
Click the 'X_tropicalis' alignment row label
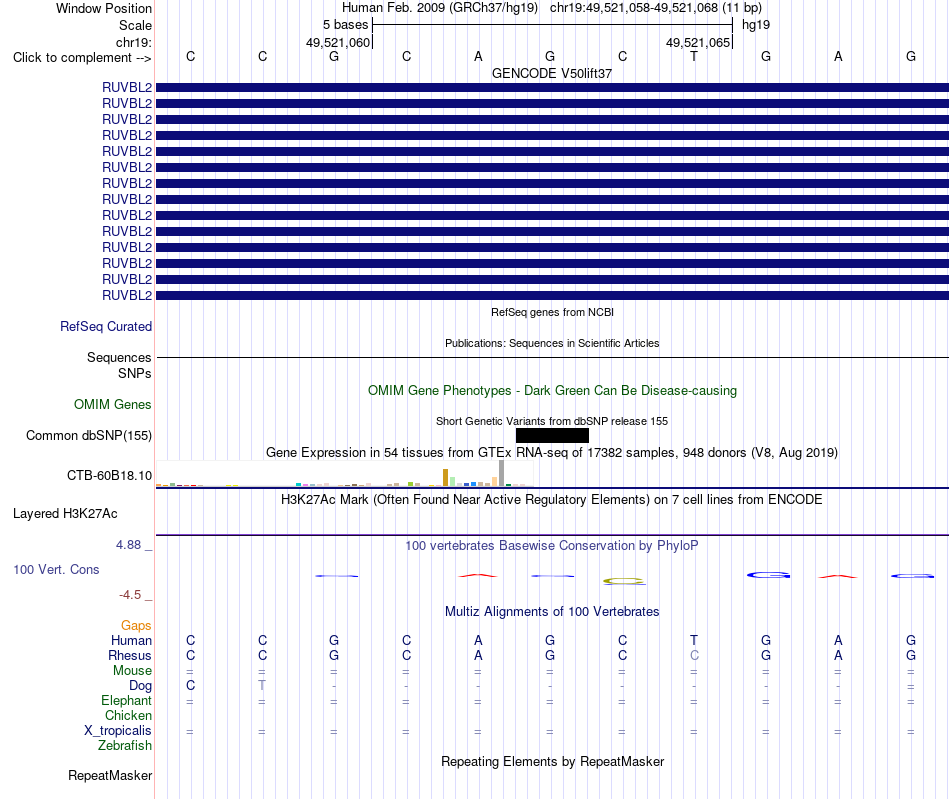[x=118, y=731]
